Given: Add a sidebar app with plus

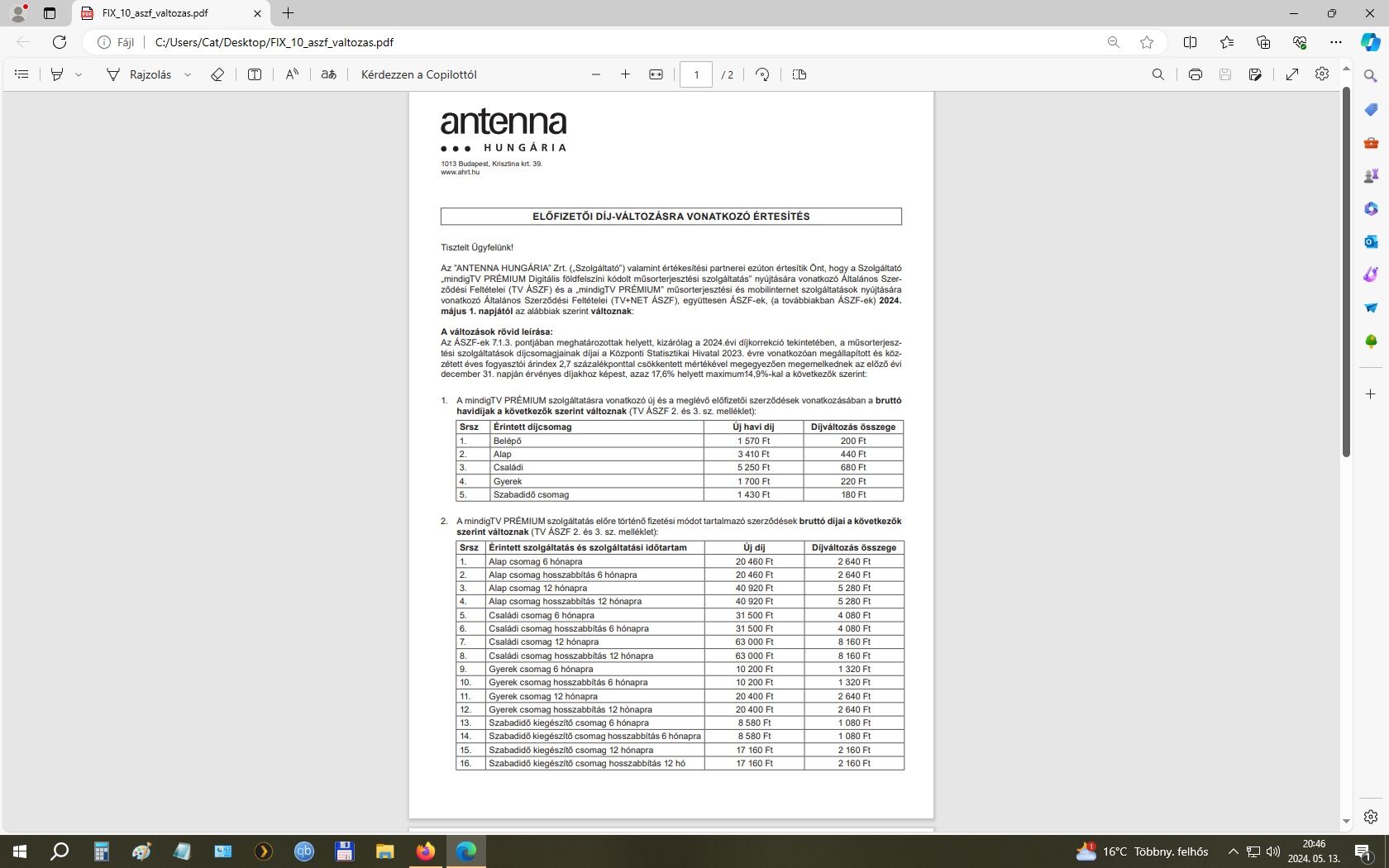Looking at the screenshot, I should 1371,394.
